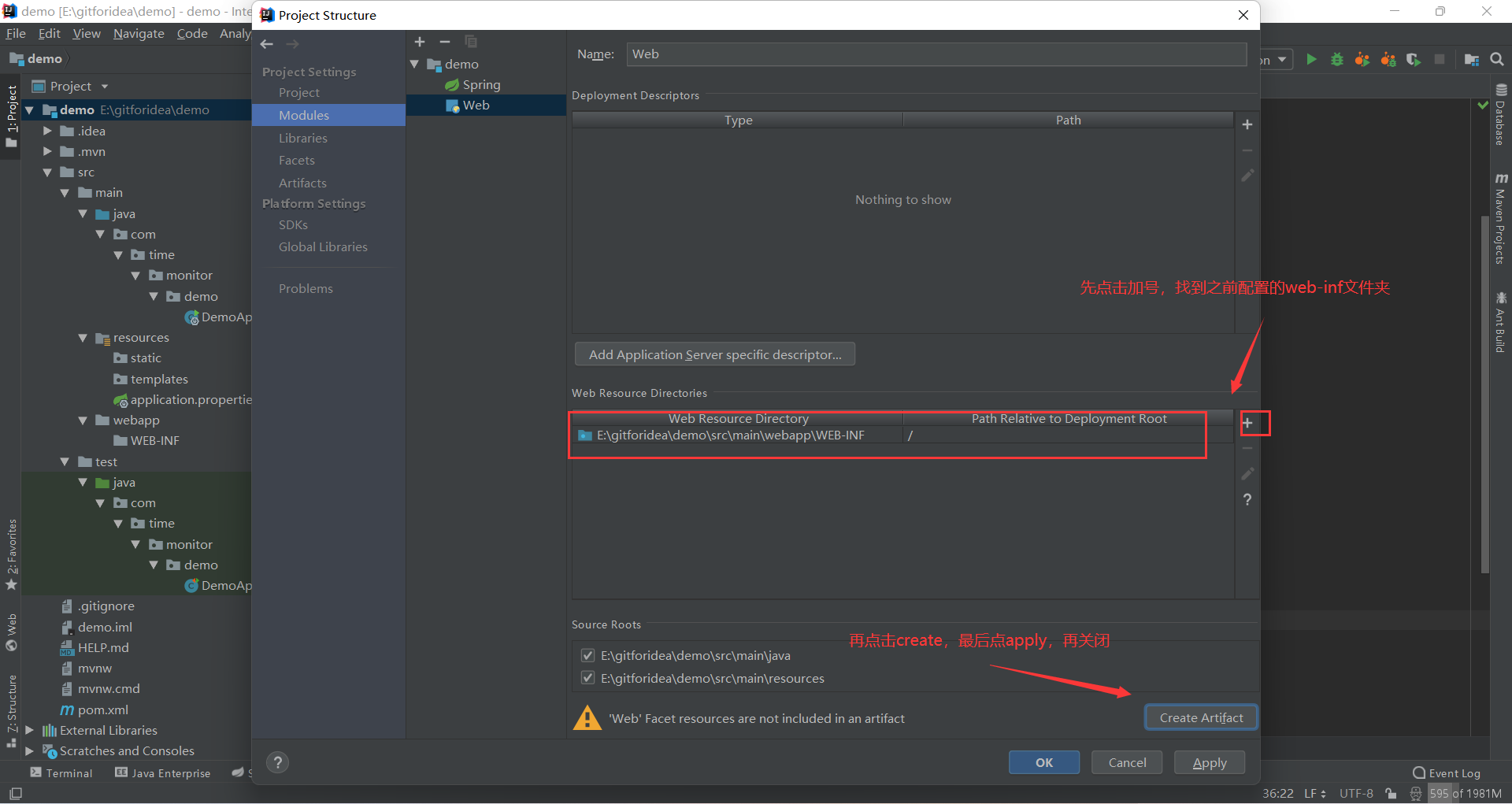This screenshot has width=1512, height=804.
Task: Open Project Structure toolbar icon
Action: point(1471,59)
